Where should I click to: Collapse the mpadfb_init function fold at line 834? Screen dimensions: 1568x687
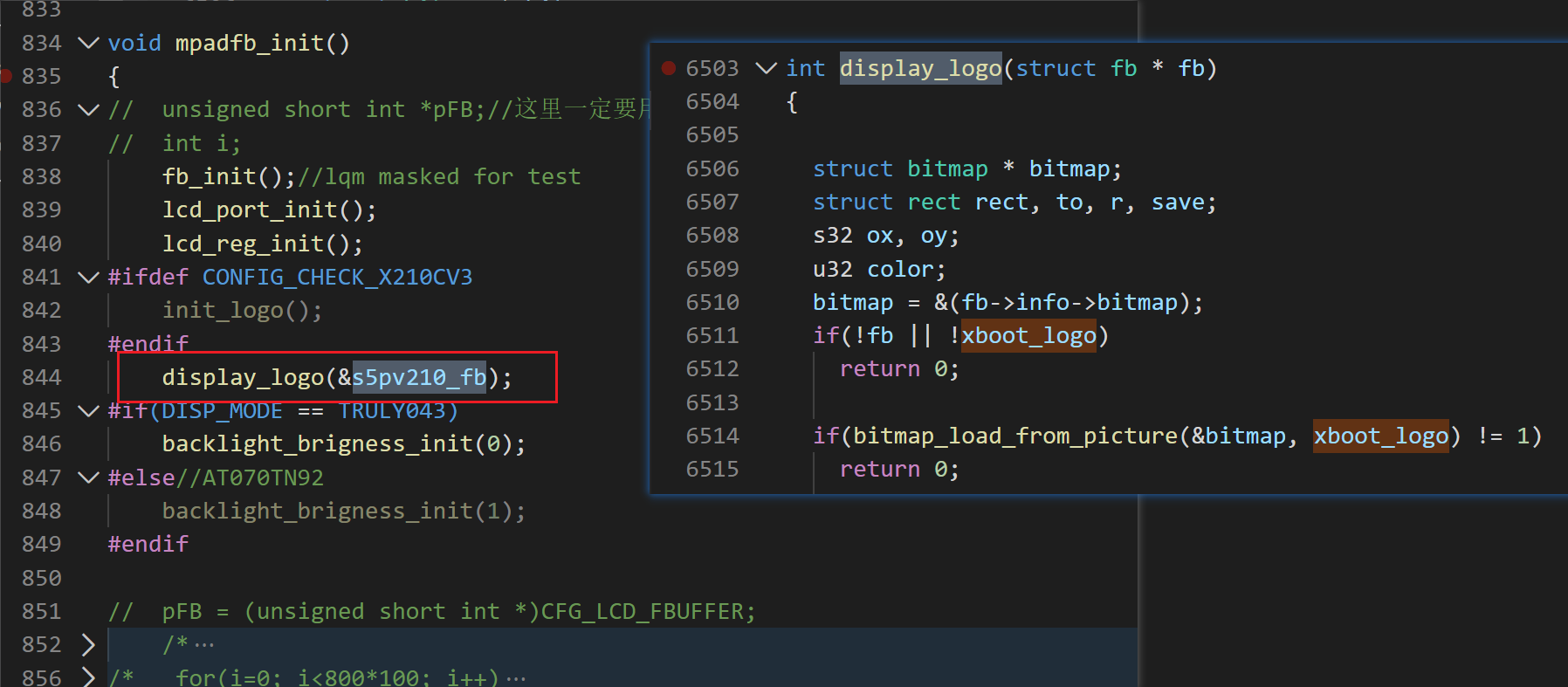coord(88,43)
